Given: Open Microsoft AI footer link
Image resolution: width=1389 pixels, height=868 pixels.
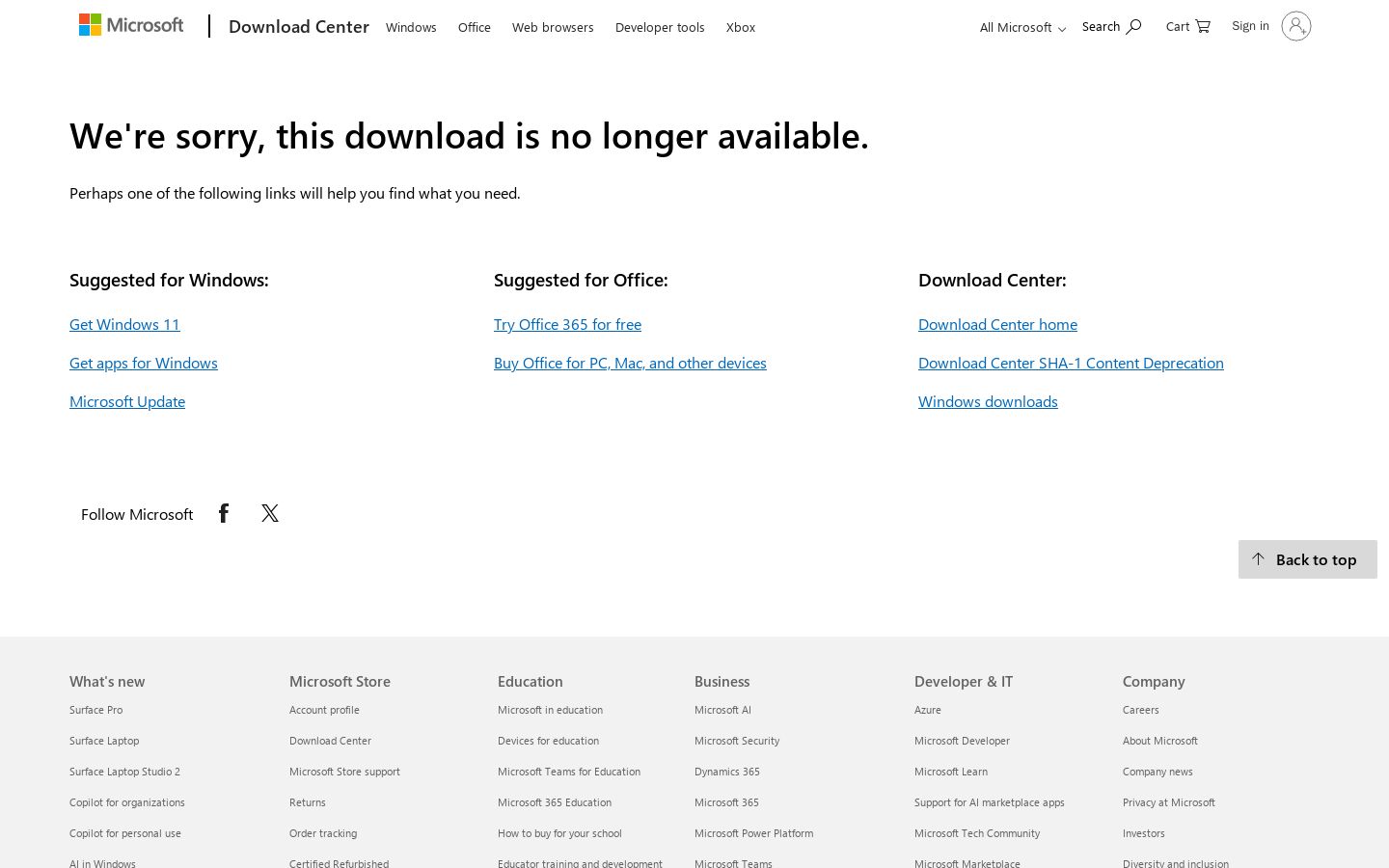Looking at the screenshot, I should coord(722,710).
